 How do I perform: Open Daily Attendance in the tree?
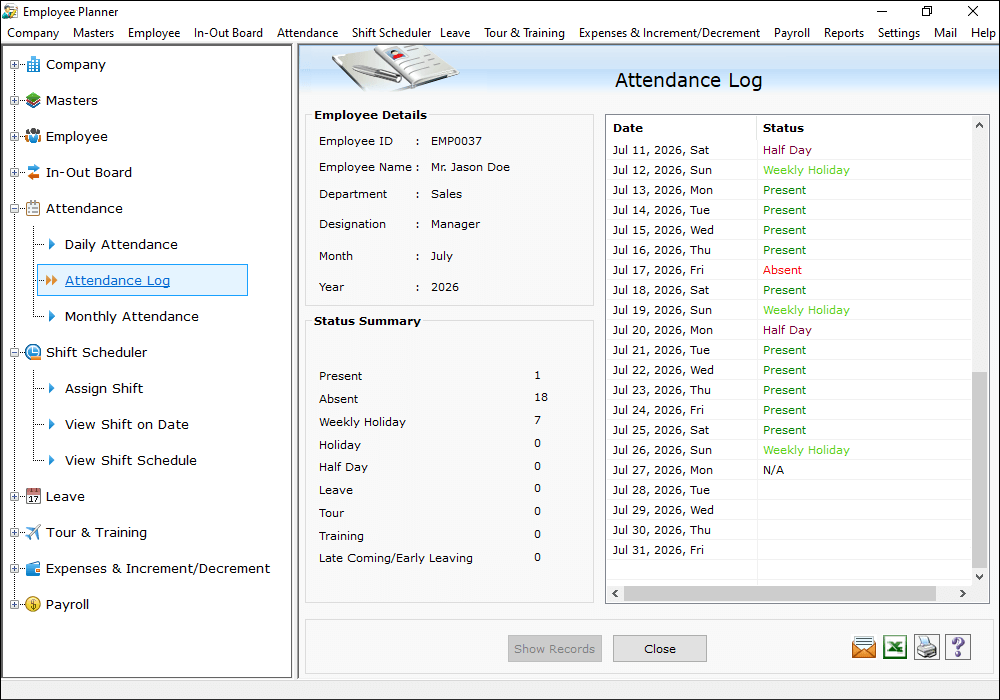click(x=121, y=244)
